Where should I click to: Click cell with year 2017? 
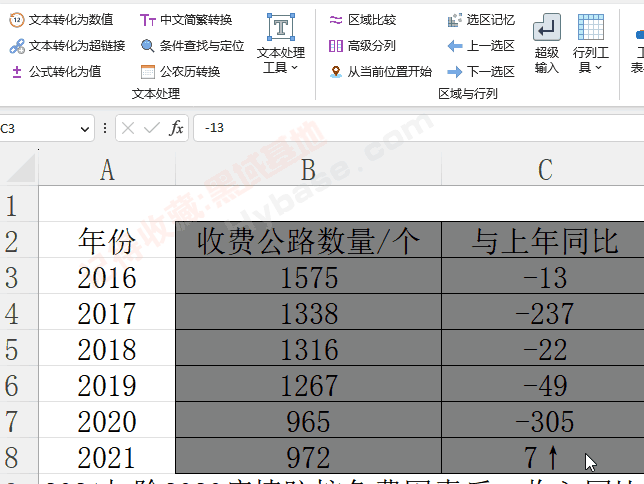coord(107,312)
